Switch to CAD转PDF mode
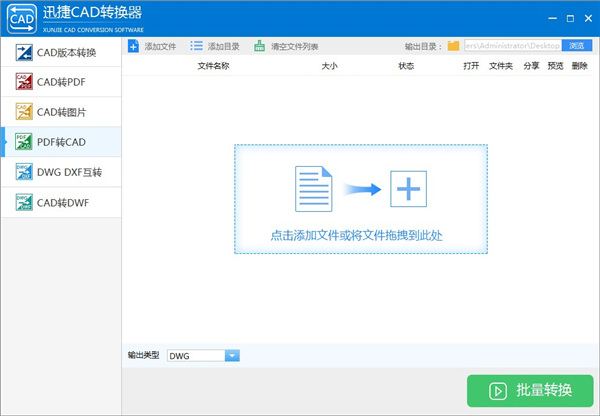This screenshot has height=416, width=600. click(61, 82)
